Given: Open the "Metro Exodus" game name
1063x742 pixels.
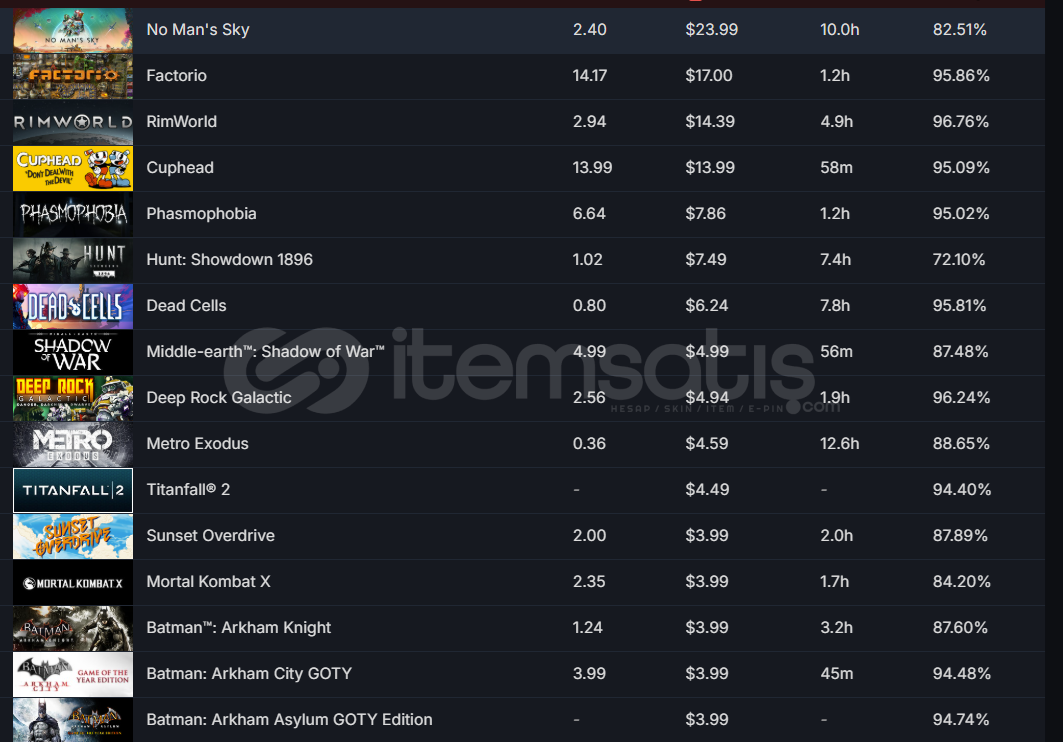Looking at the screenshot, I should (197, 445).
